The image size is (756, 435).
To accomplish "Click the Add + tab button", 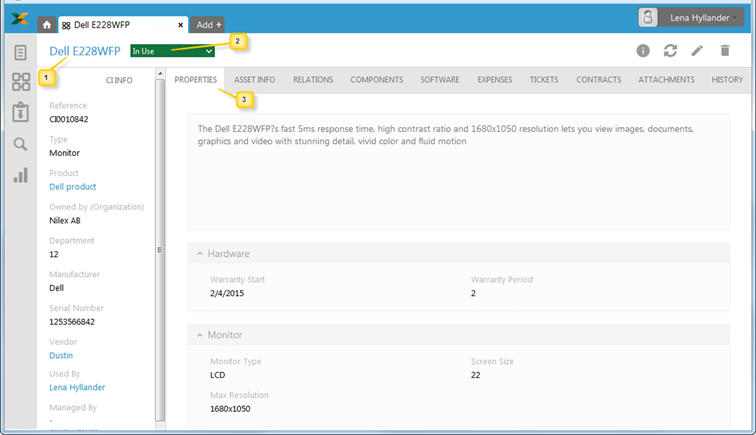I will pyautogui.click(x=209, y=24).
